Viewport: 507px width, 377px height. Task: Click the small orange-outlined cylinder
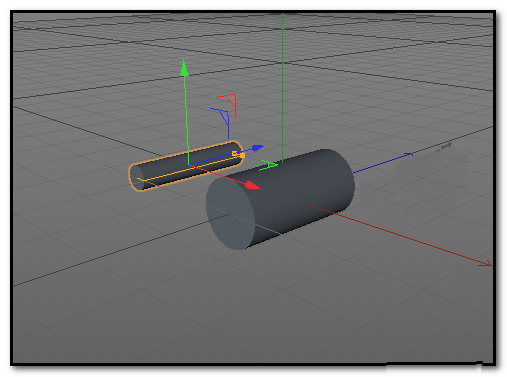click(186, 166)
